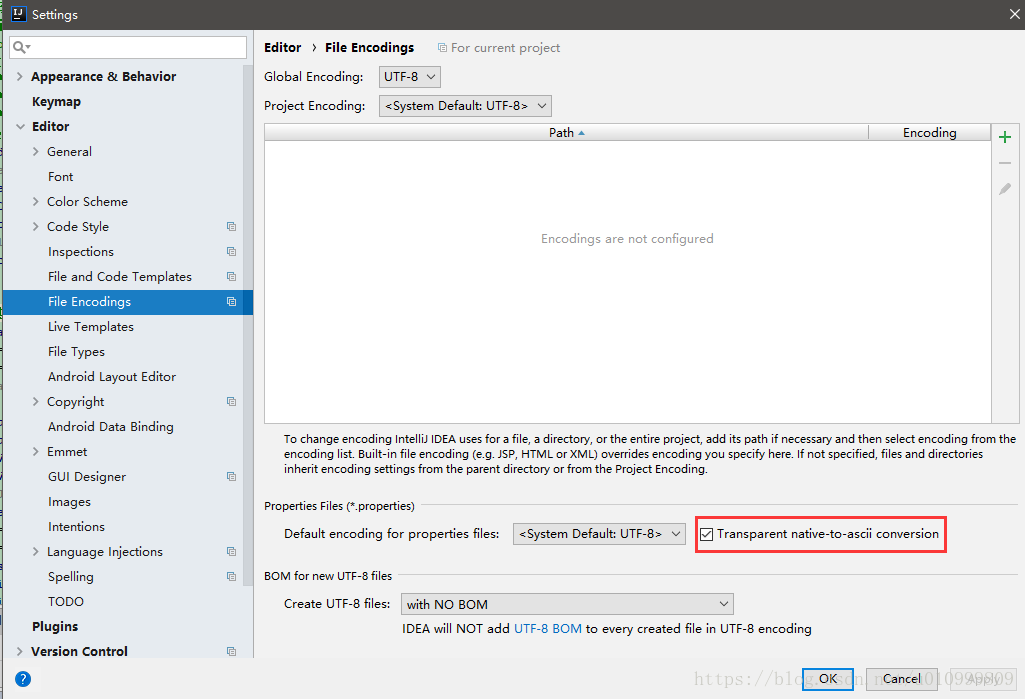Open Live Templates page
1025x699 pixels.
90,326
